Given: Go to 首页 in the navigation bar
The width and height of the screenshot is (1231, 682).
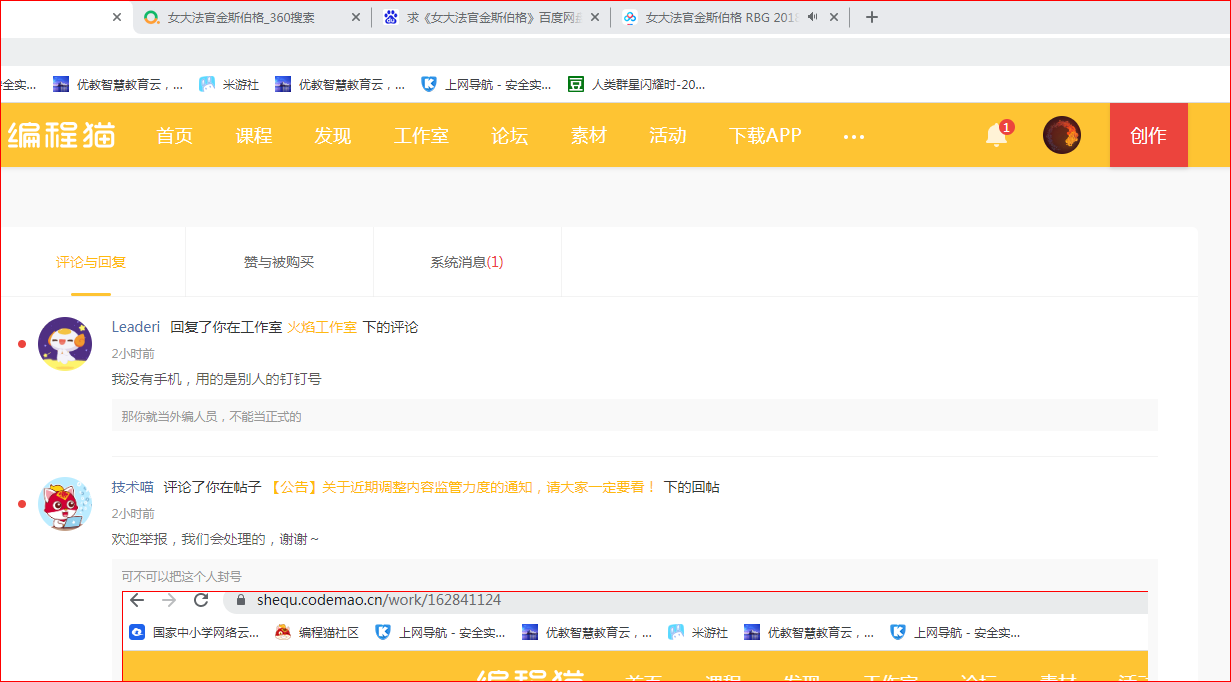Looking at the screenshot, I should [x=175, y=136].
